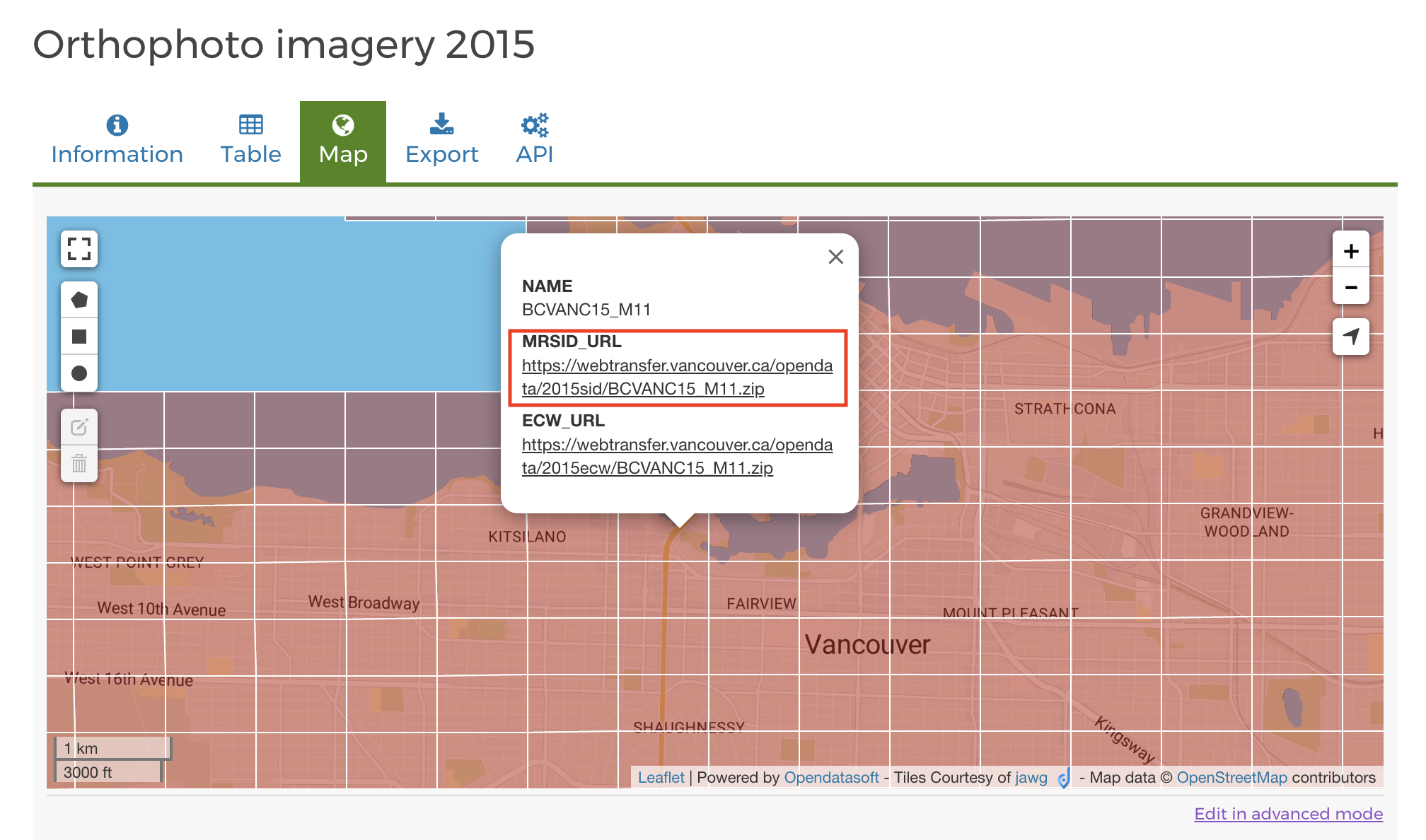Select the circle draw tool

click(x=80, y=377)
